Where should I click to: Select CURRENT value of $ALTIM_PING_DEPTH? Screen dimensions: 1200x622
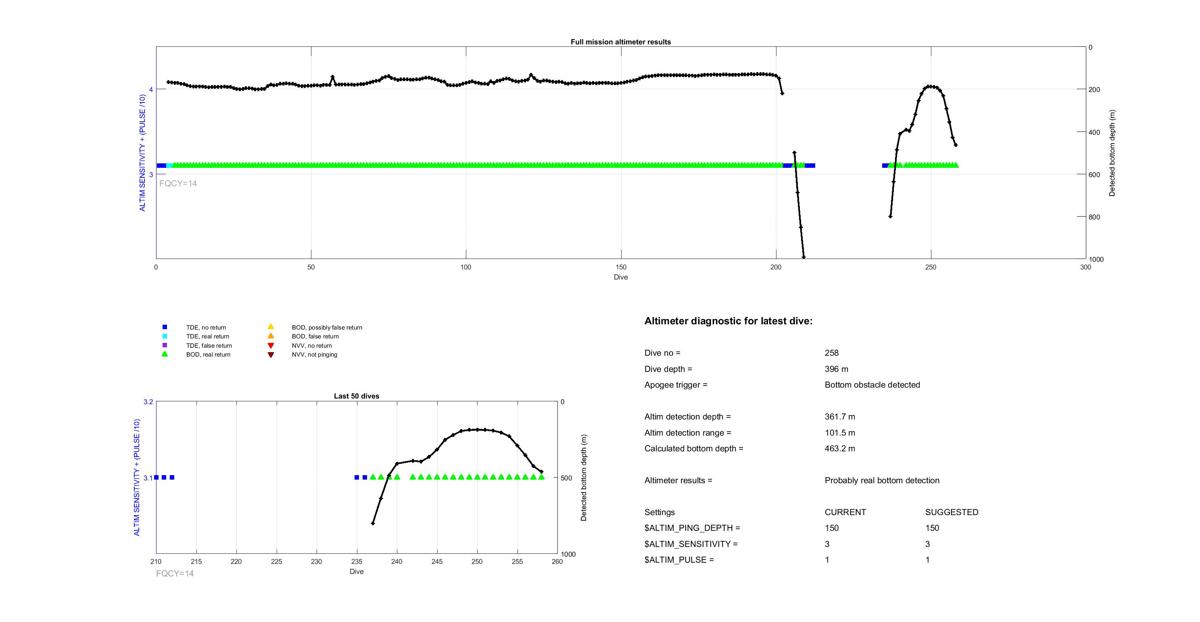click(x=832, y=528)
